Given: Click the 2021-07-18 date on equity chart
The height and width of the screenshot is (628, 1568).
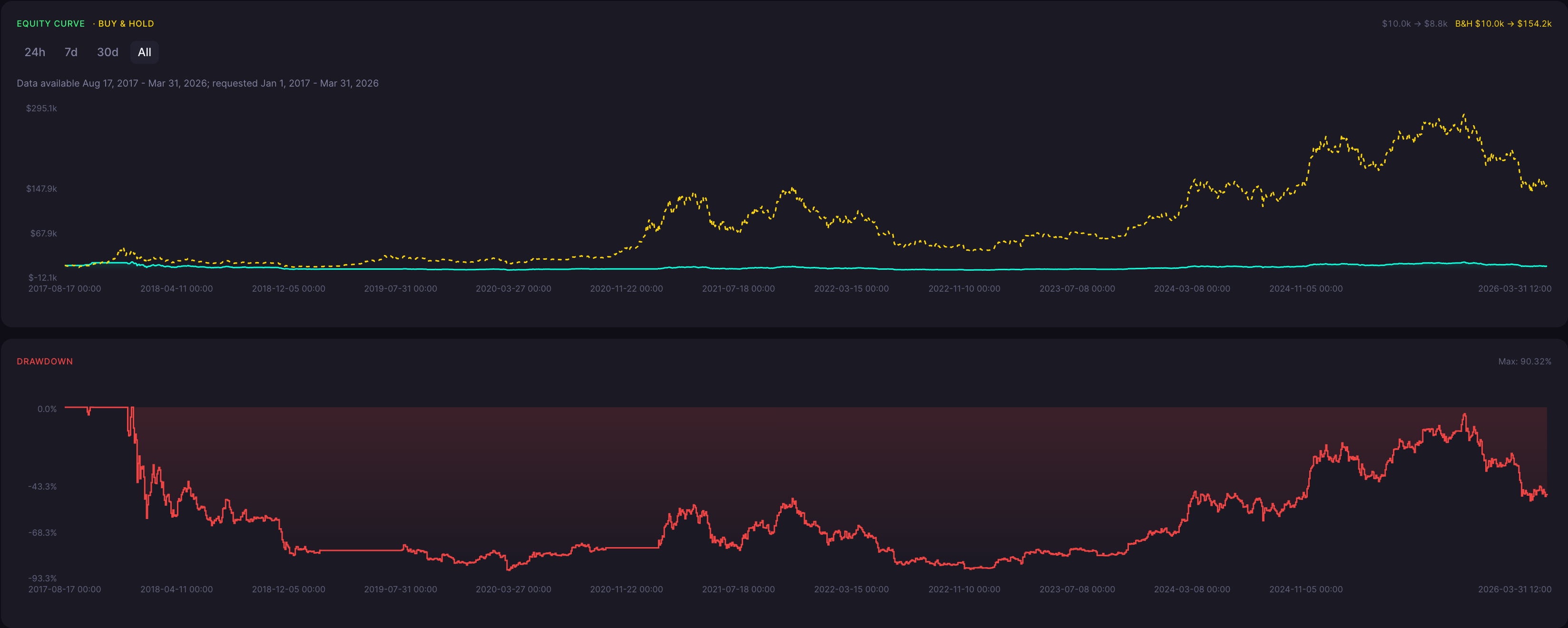Looking at the screenshot, I should [x=738, y=288].
